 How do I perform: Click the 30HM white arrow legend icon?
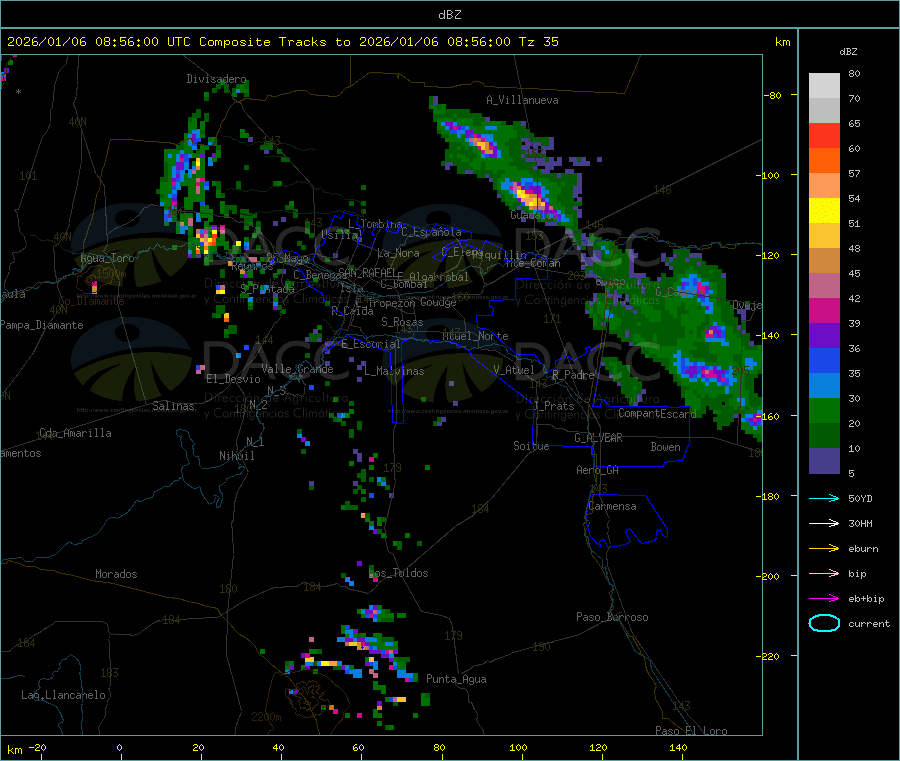pos(824,523)
